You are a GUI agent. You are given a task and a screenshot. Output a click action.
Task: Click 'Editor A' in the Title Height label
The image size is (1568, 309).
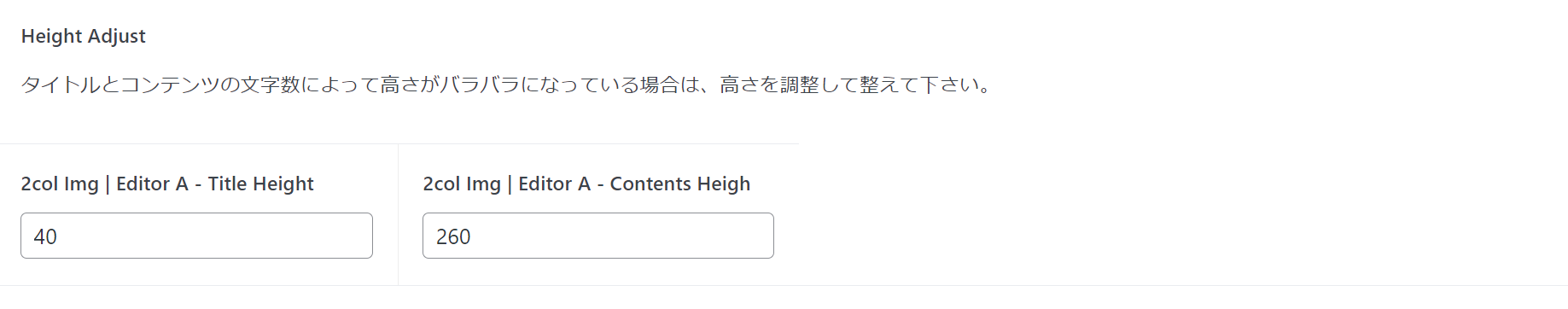pos(152,184)
